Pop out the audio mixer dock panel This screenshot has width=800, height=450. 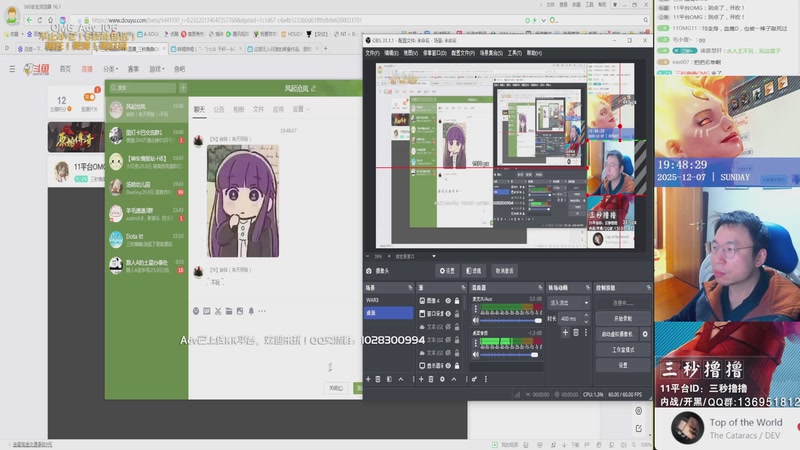click(540, 288)
